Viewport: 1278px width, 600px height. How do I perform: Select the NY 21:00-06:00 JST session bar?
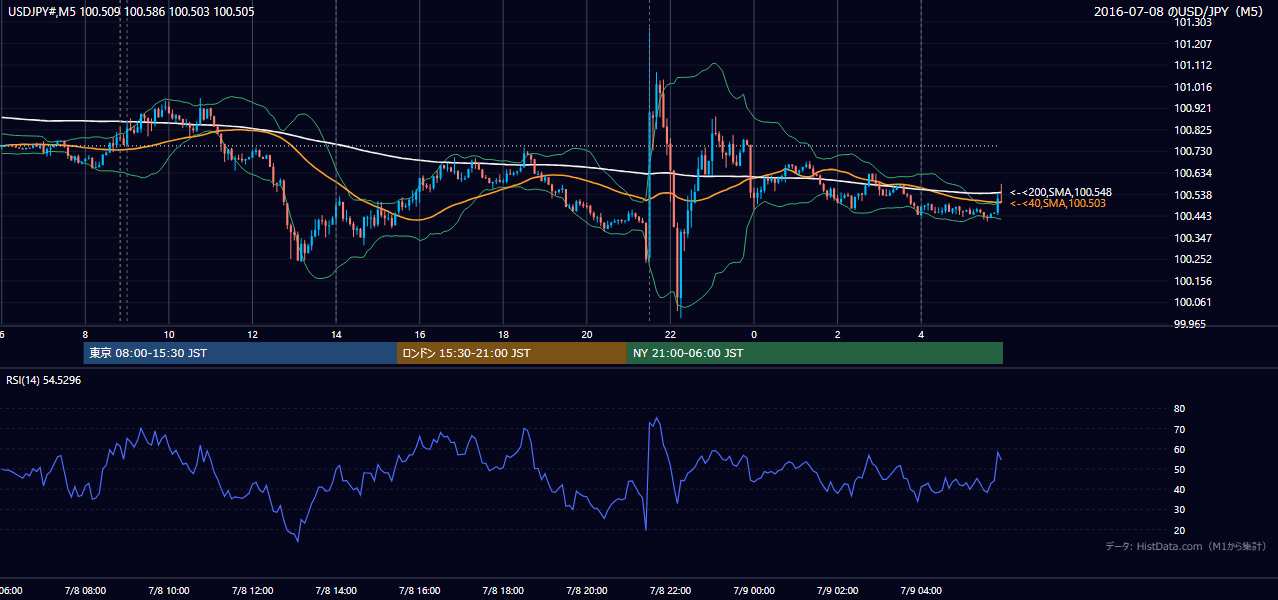click(x=815, y=353)
